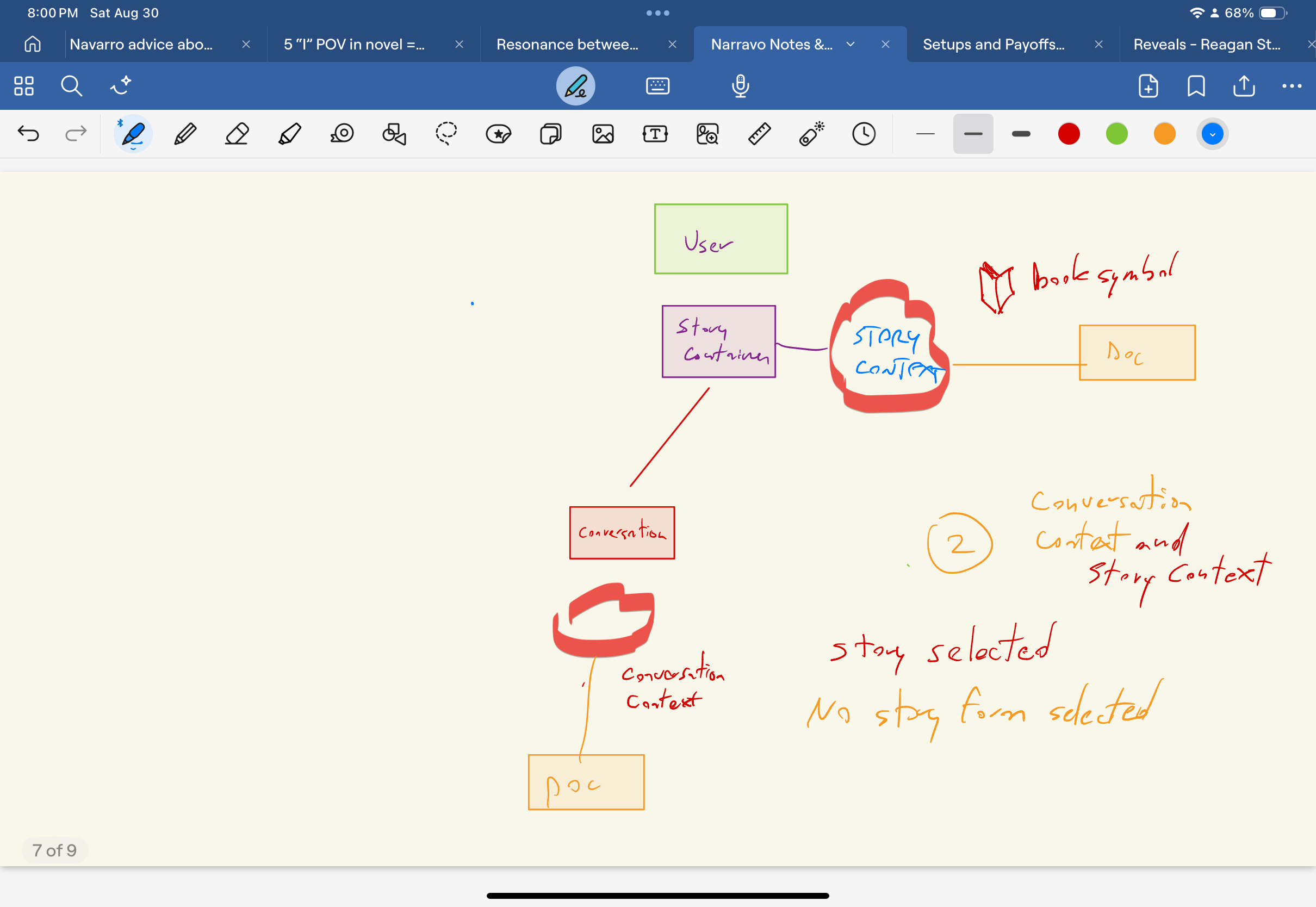Open the Image insert tool
Screen dimensions: 1316x907
click(x=603, y=134)
